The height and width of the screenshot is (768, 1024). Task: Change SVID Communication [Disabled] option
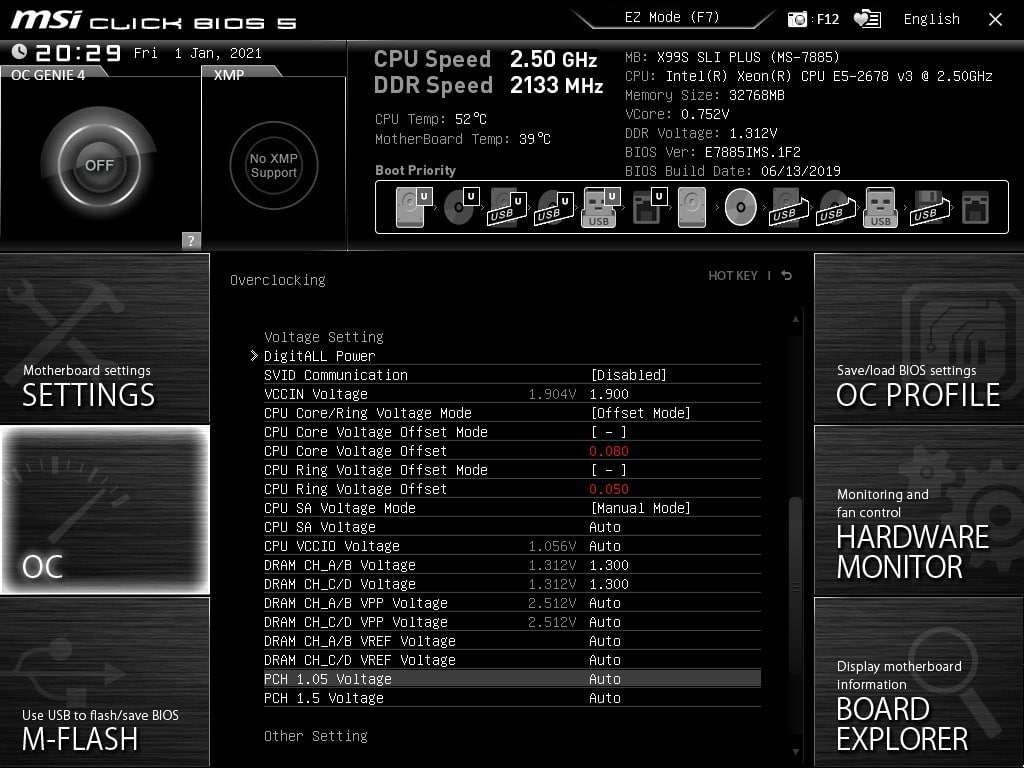628,375
